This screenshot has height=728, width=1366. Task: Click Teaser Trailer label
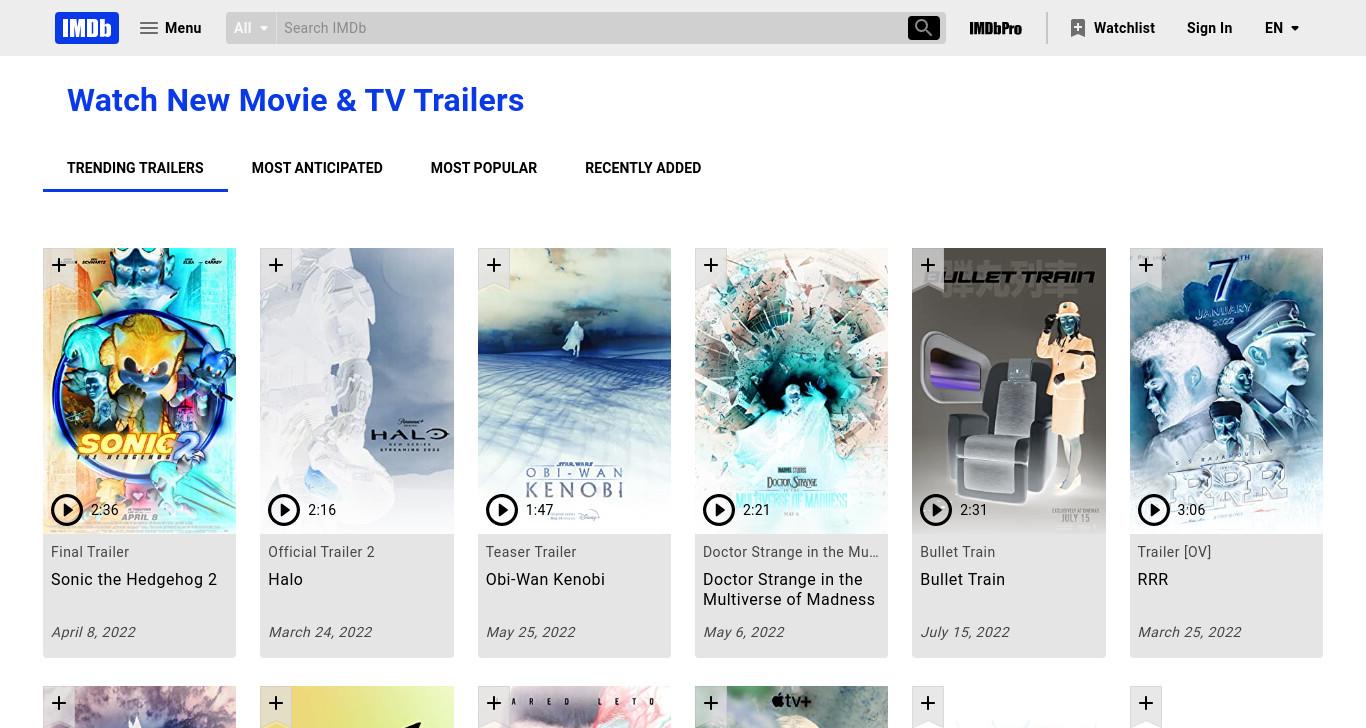(x=531, y=552)
